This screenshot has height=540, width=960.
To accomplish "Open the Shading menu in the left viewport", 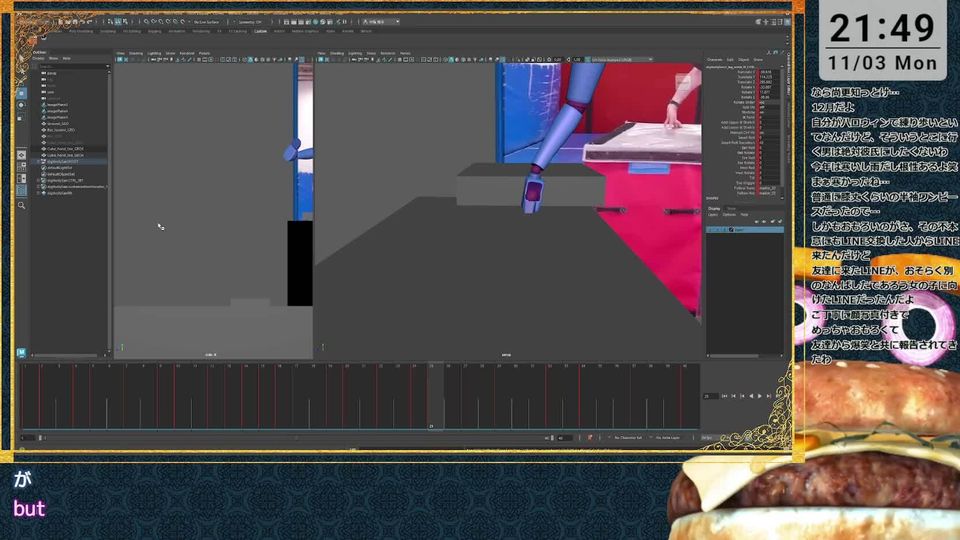I will 137,53.
